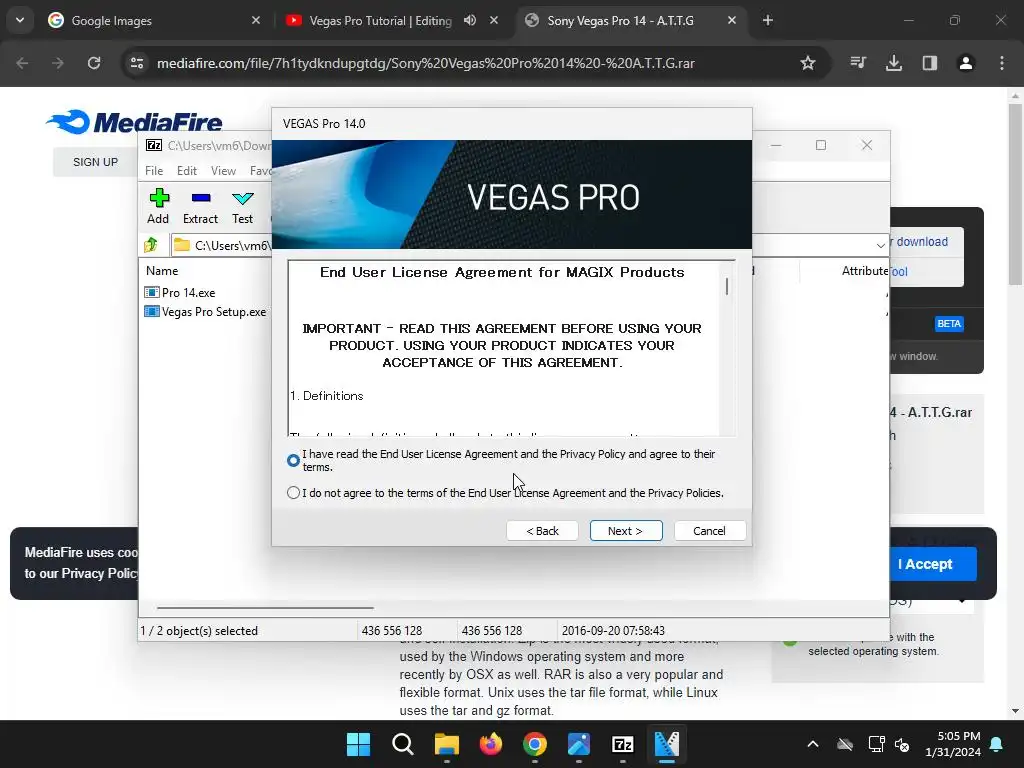Open Windows taskbar Search
This screenshot has width=1024, height=768.
click(x=402, y=744)
